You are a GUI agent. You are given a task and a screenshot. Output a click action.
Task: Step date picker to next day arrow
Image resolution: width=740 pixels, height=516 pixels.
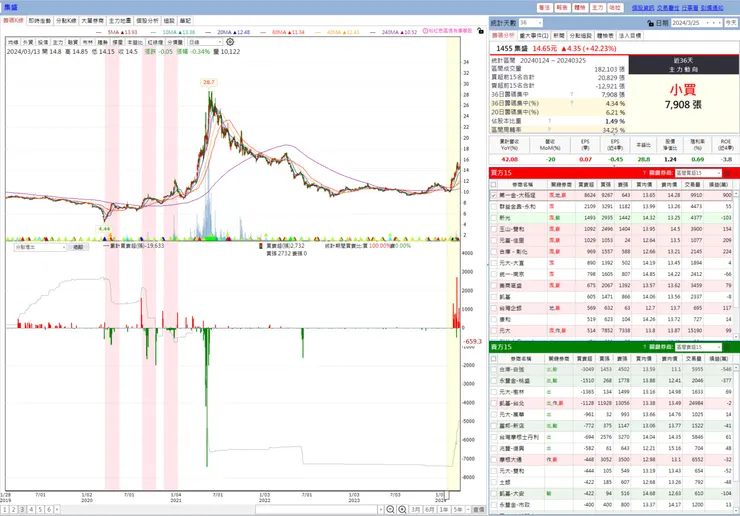tap(720, 23)
